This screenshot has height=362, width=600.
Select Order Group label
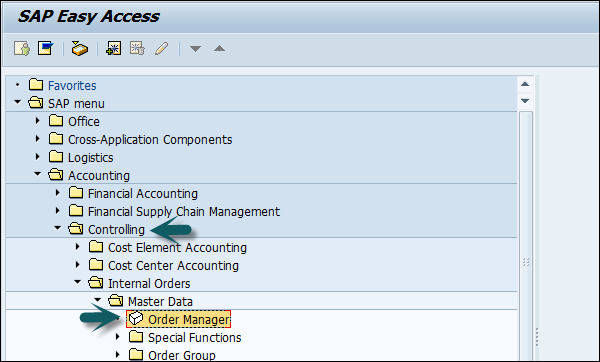click(x=182, y=355)
